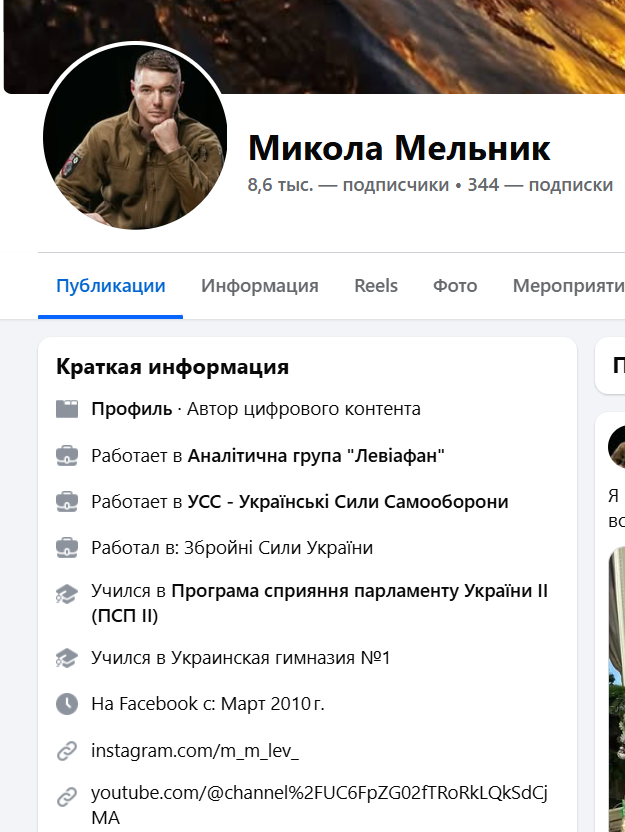Select the Фото tab
The width and height of the screenshot is (625, 832).
(455, 286)
